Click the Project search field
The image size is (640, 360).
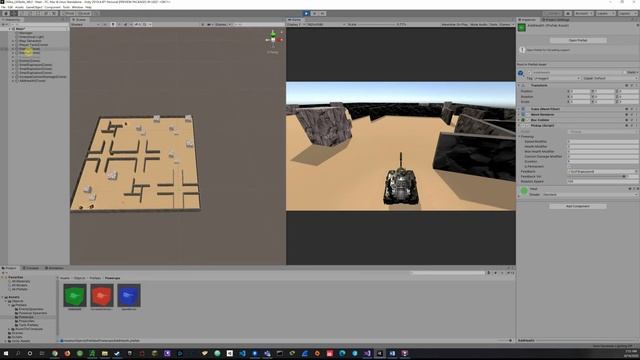[448, 273]
